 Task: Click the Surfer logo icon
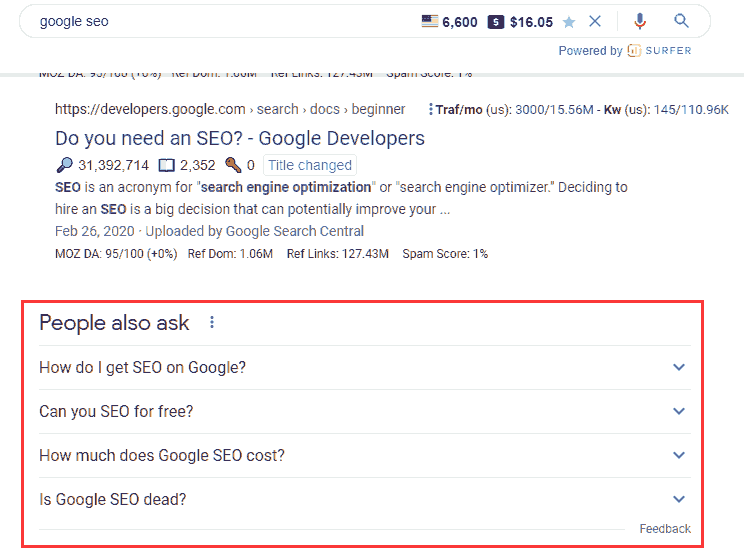pos(634,50)
